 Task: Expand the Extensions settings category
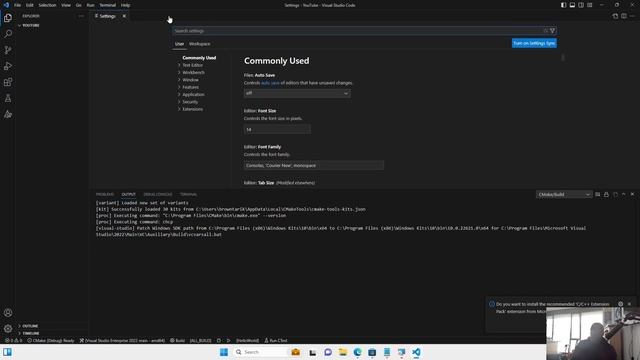(192, 109)
